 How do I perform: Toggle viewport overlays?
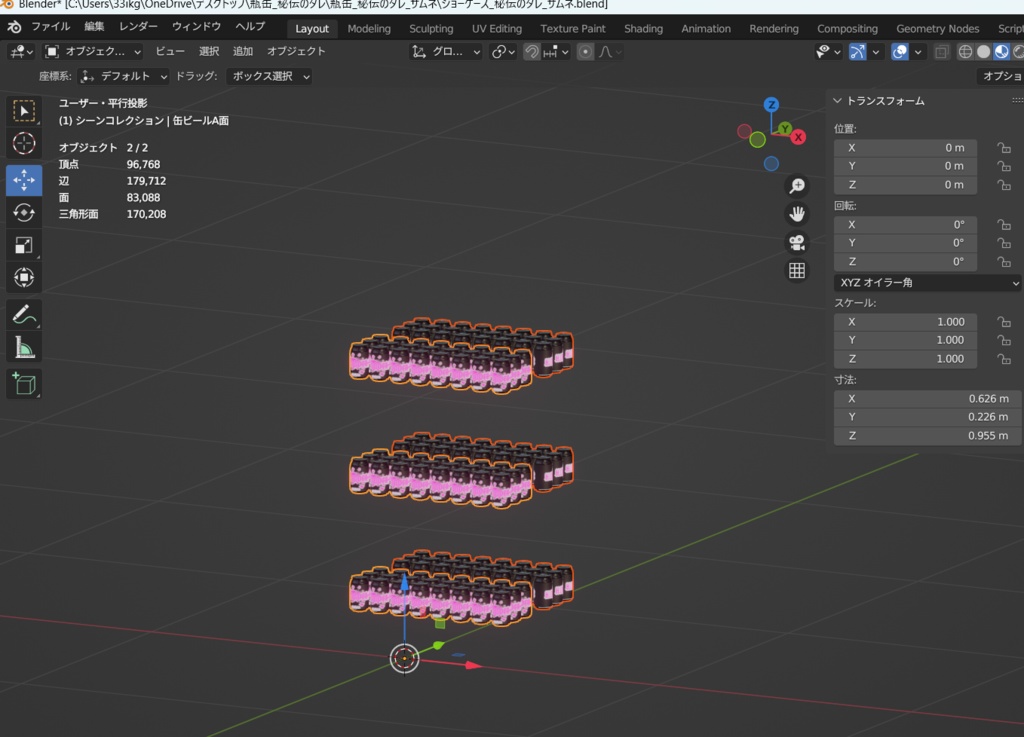[899, 52]
